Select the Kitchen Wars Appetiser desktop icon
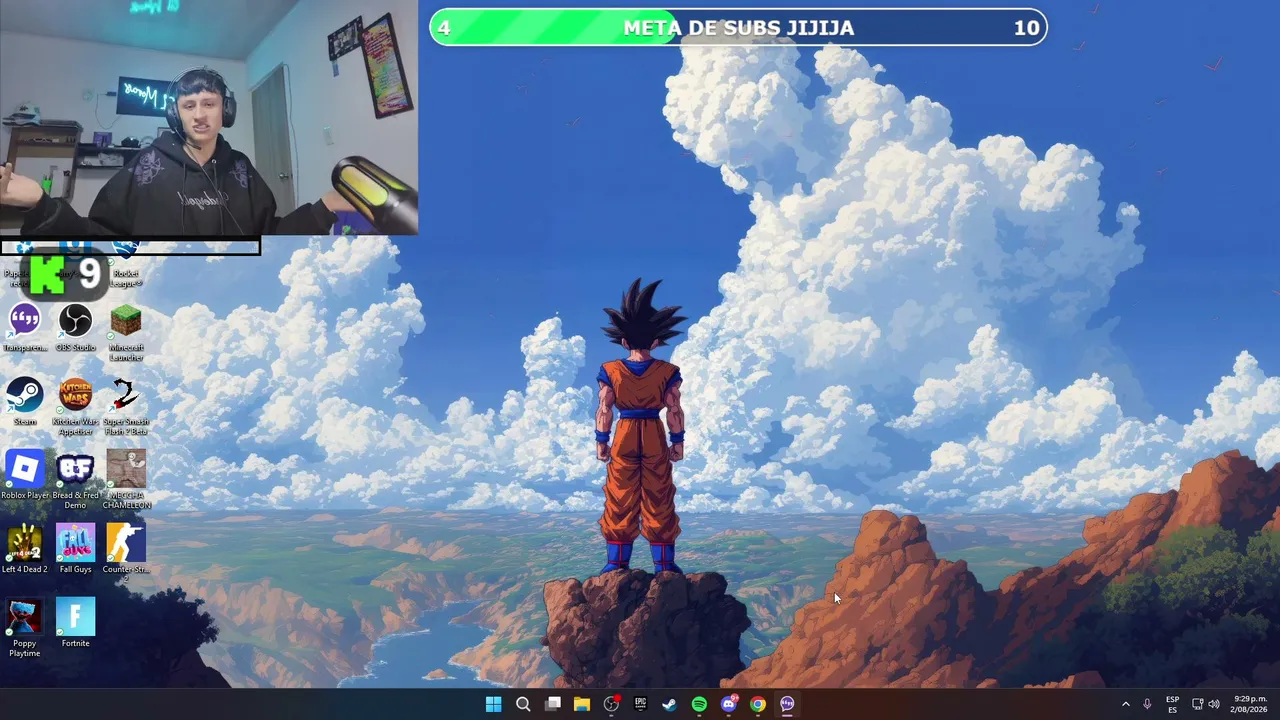 point(75,407)
